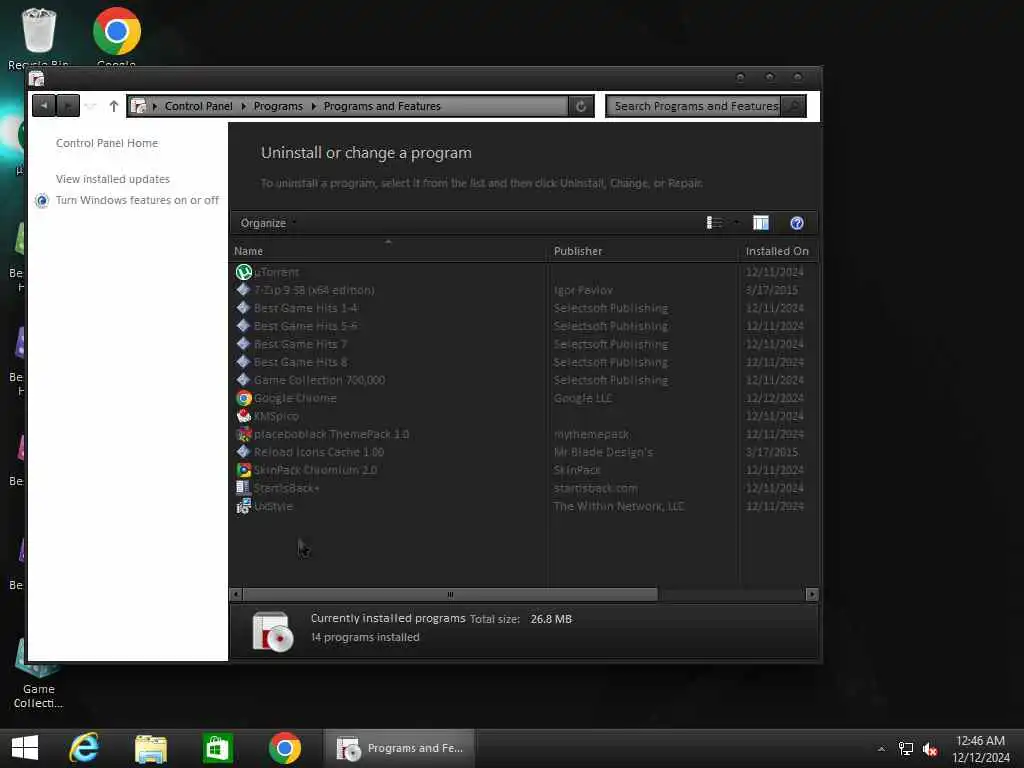Click the KMSpico program icon

244,416
